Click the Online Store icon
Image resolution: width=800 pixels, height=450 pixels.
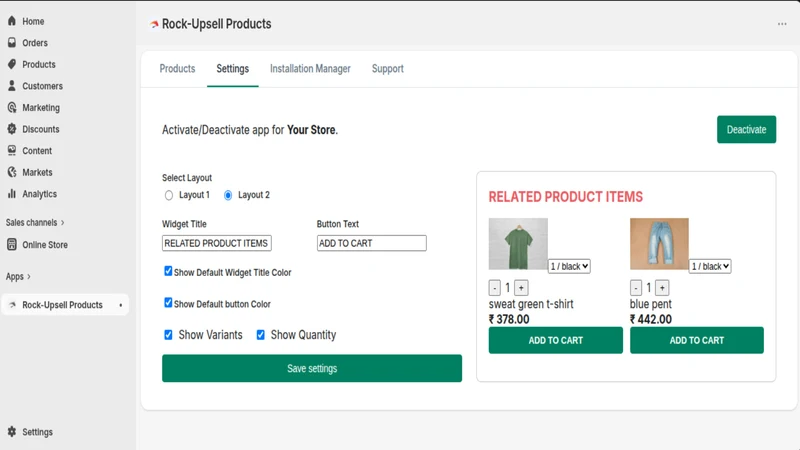(x=12, y=244)
